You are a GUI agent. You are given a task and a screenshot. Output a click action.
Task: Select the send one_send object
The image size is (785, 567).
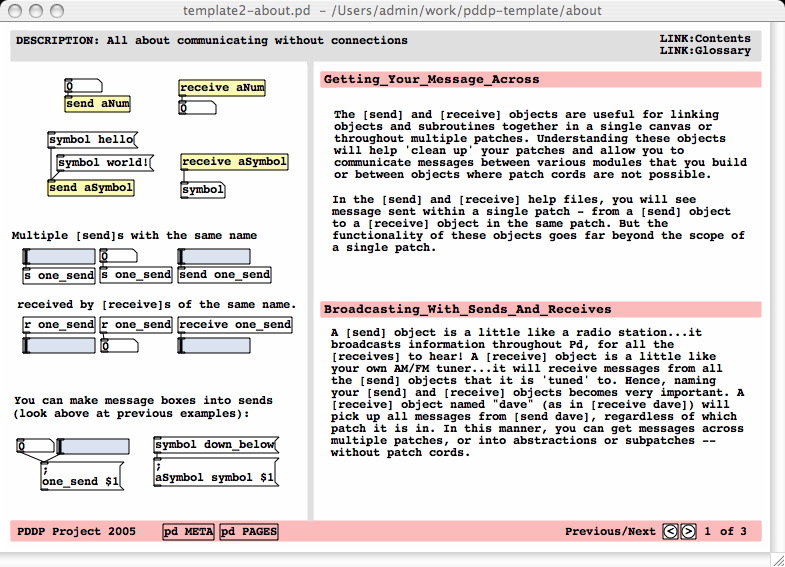click(225, 275)
